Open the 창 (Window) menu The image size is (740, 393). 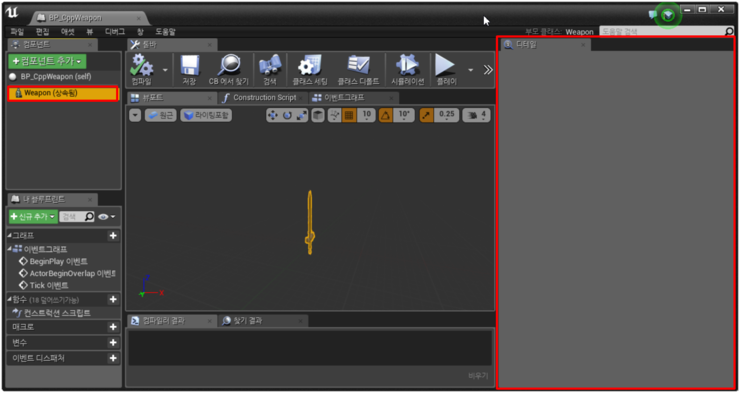(140, 32)
